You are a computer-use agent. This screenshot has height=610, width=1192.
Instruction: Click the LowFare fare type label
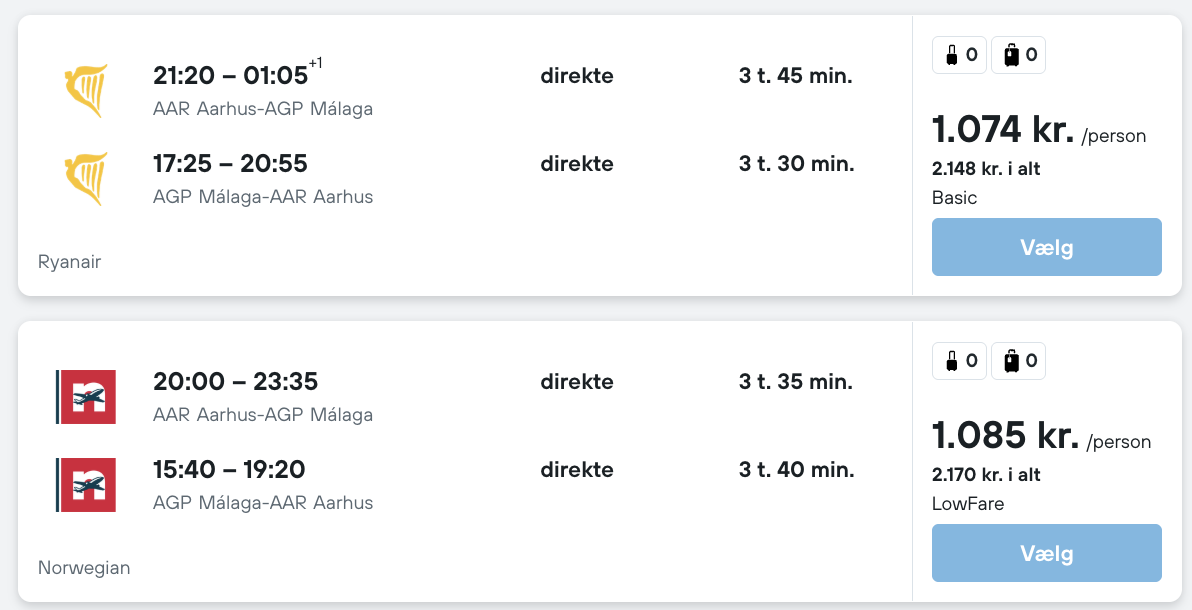pos(967,504)
